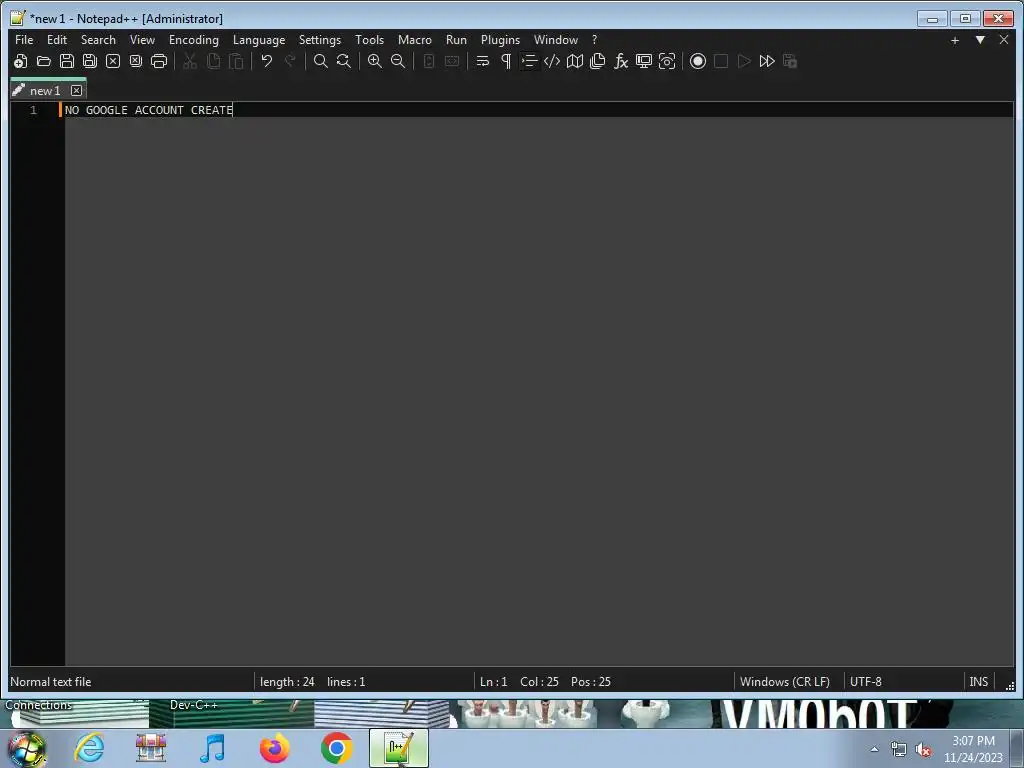Launch Internet Explorer from taskbar
The width and height of the screenshot is (1024, 768).
(89, 748)
